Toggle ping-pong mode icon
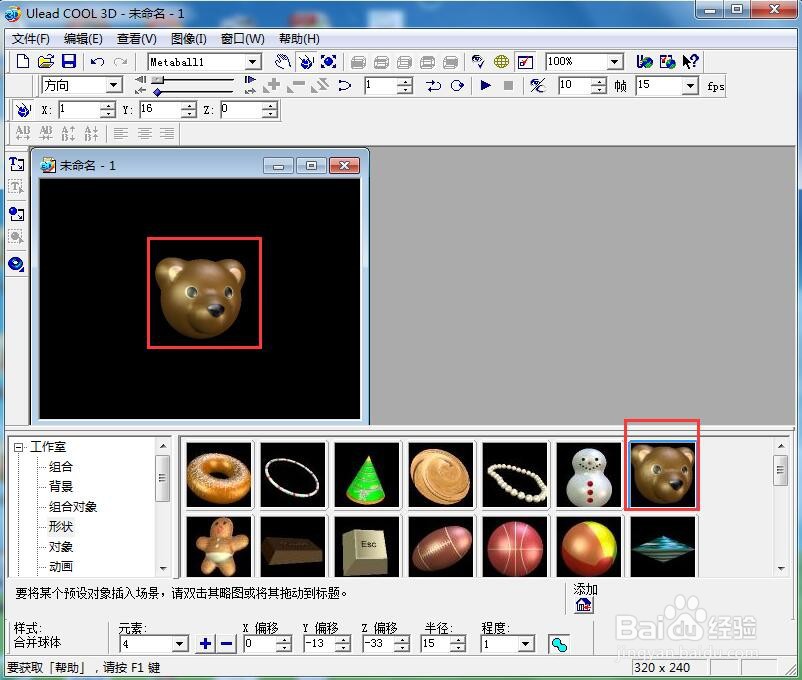 pyautogui.click(x=433, y=85)
